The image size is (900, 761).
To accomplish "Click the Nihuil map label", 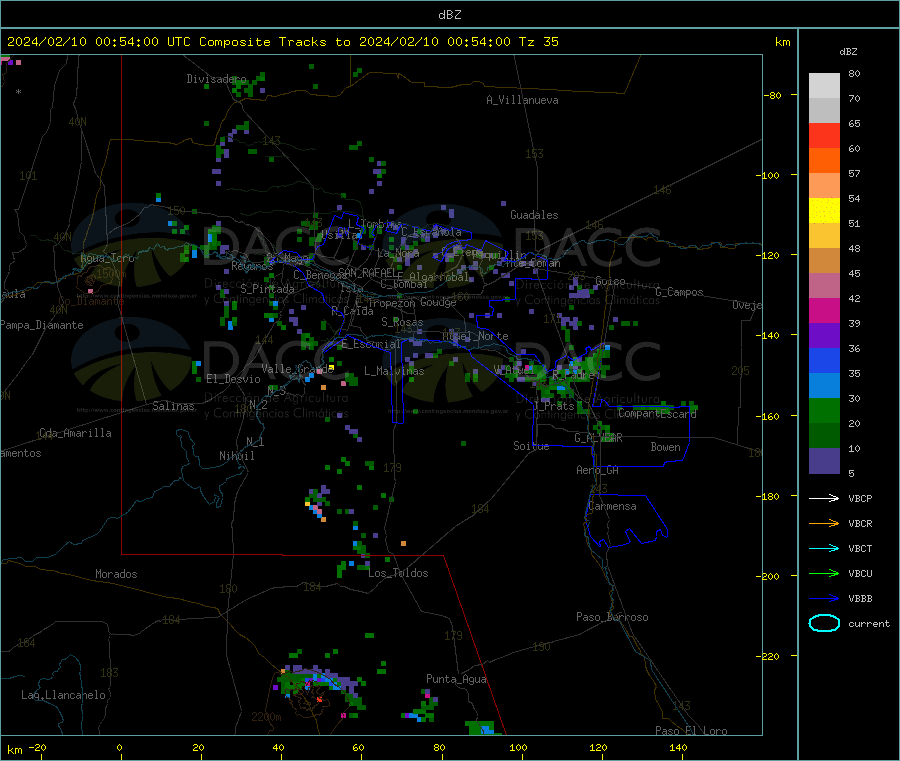I will (236, 456).
